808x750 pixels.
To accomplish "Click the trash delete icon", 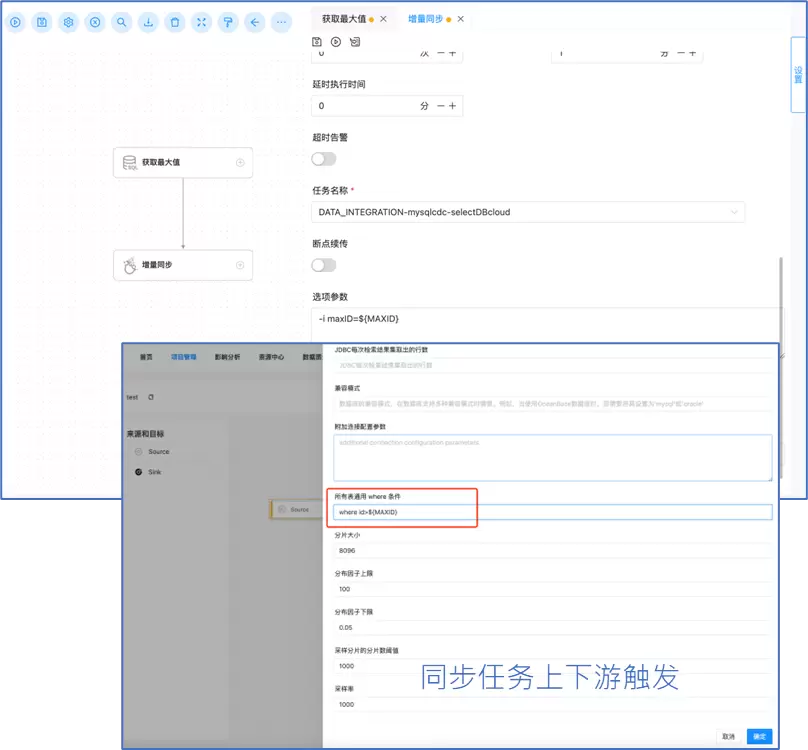I will click(175, 22).
